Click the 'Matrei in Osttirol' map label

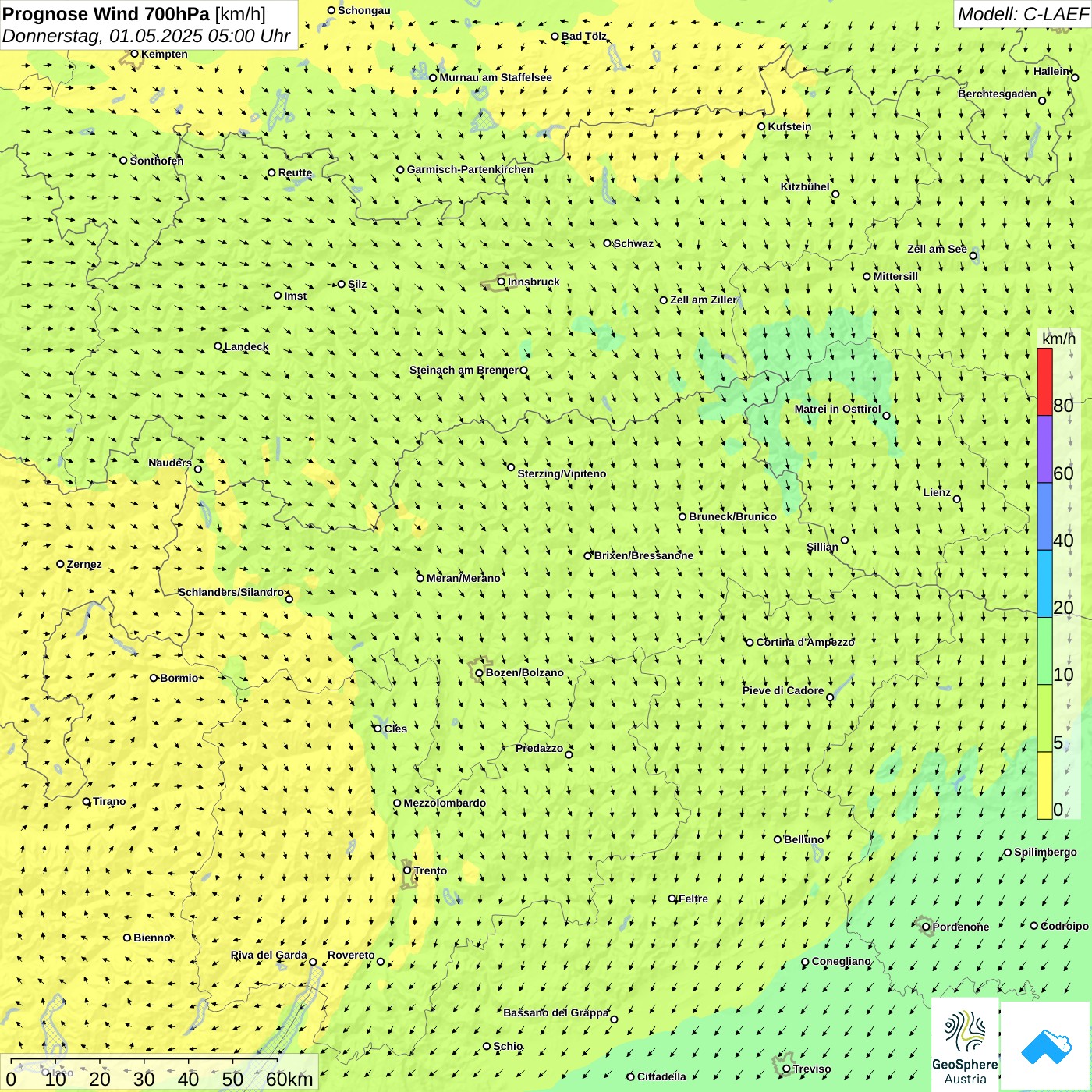[838, 409]
